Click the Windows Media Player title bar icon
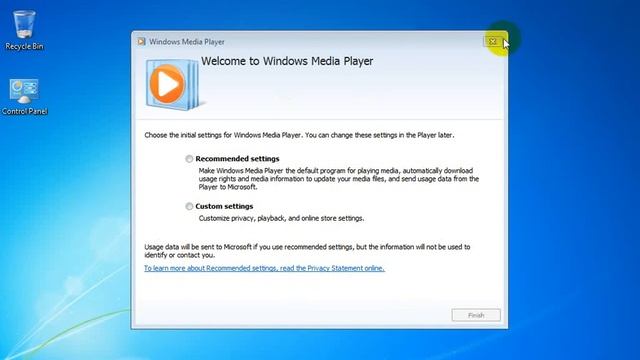 tap(142, 42)
